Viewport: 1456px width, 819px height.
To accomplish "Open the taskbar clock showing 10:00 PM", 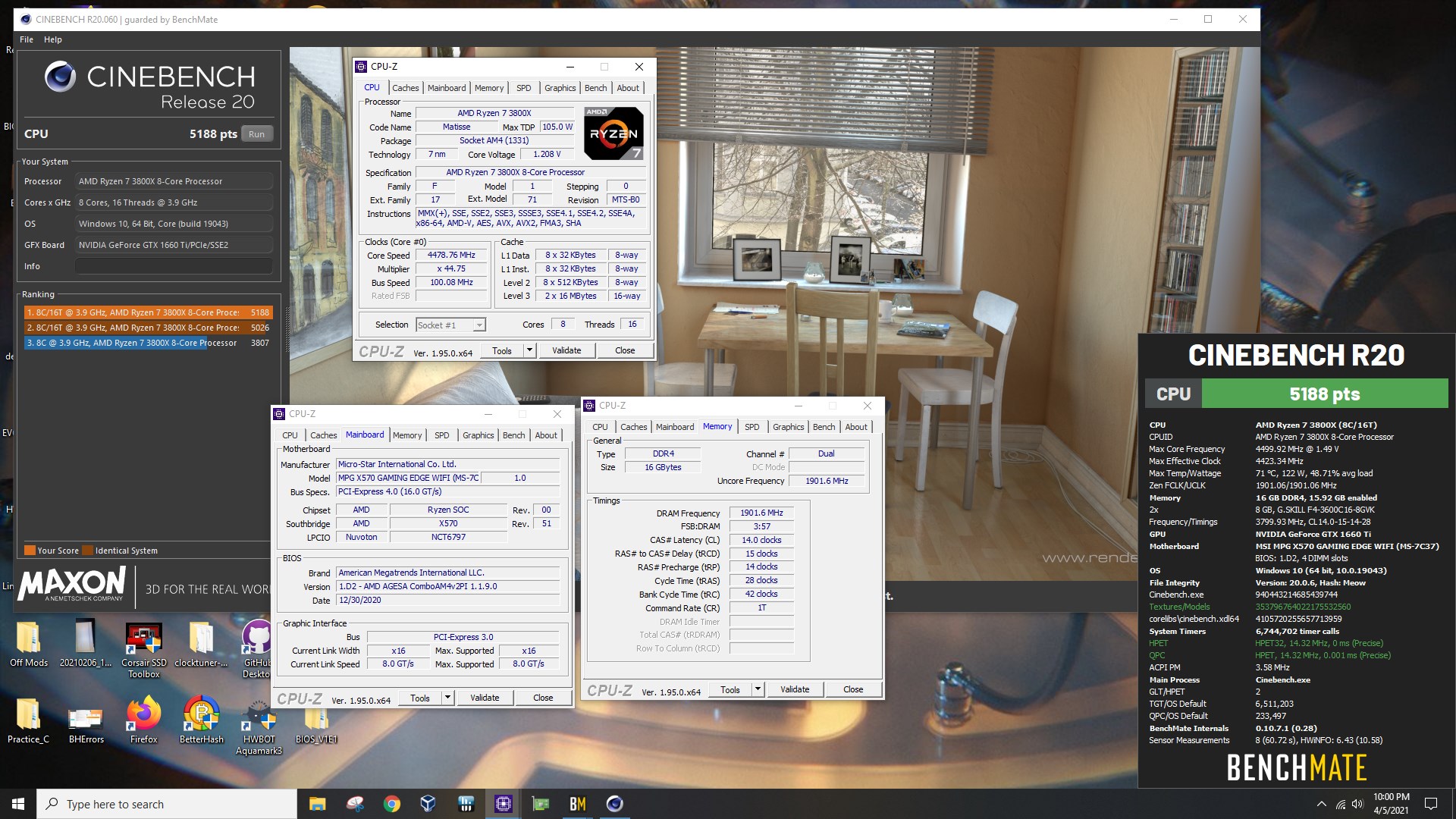I will (1391, 804).
